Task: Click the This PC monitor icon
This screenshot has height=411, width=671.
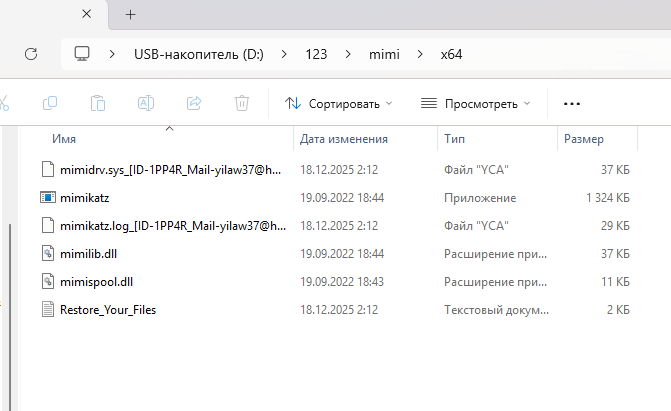Action: tap(83, 53)
